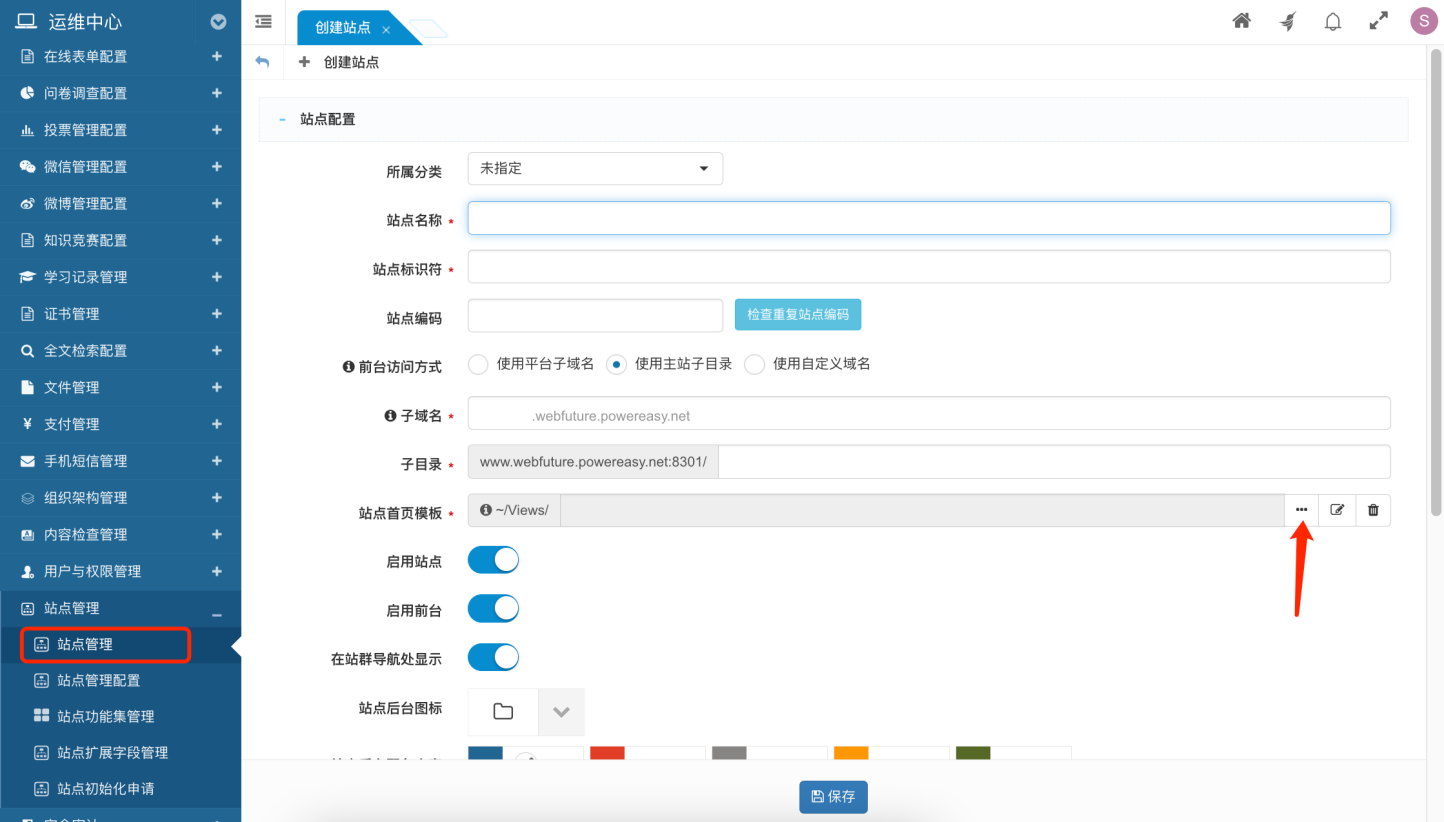Click the edit icon beside homepage template
Viewport: 1444px width, 822px height.
click(x=1337, y=510)
